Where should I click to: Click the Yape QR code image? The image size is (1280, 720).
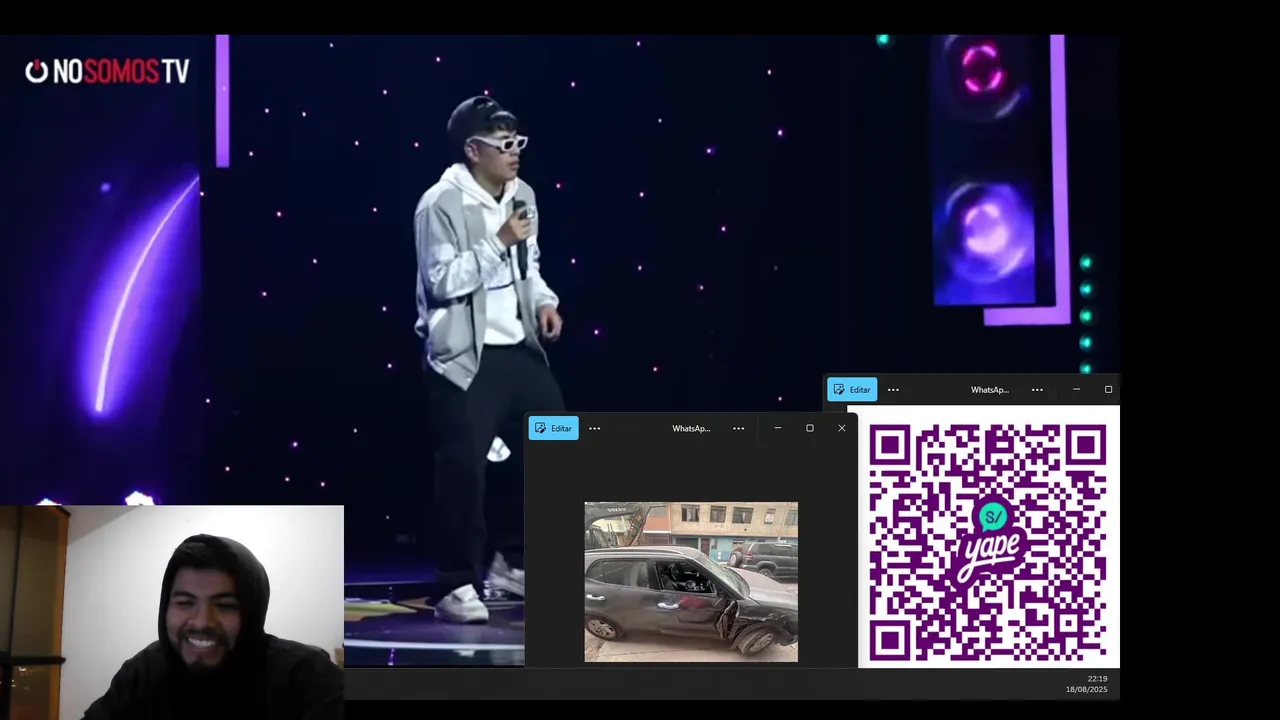[x=988, y=542]
